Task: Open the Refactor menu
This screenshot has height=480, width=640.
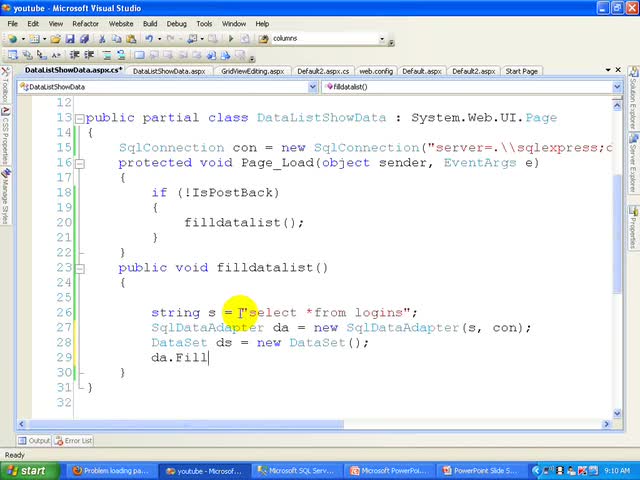Action: 85,24
